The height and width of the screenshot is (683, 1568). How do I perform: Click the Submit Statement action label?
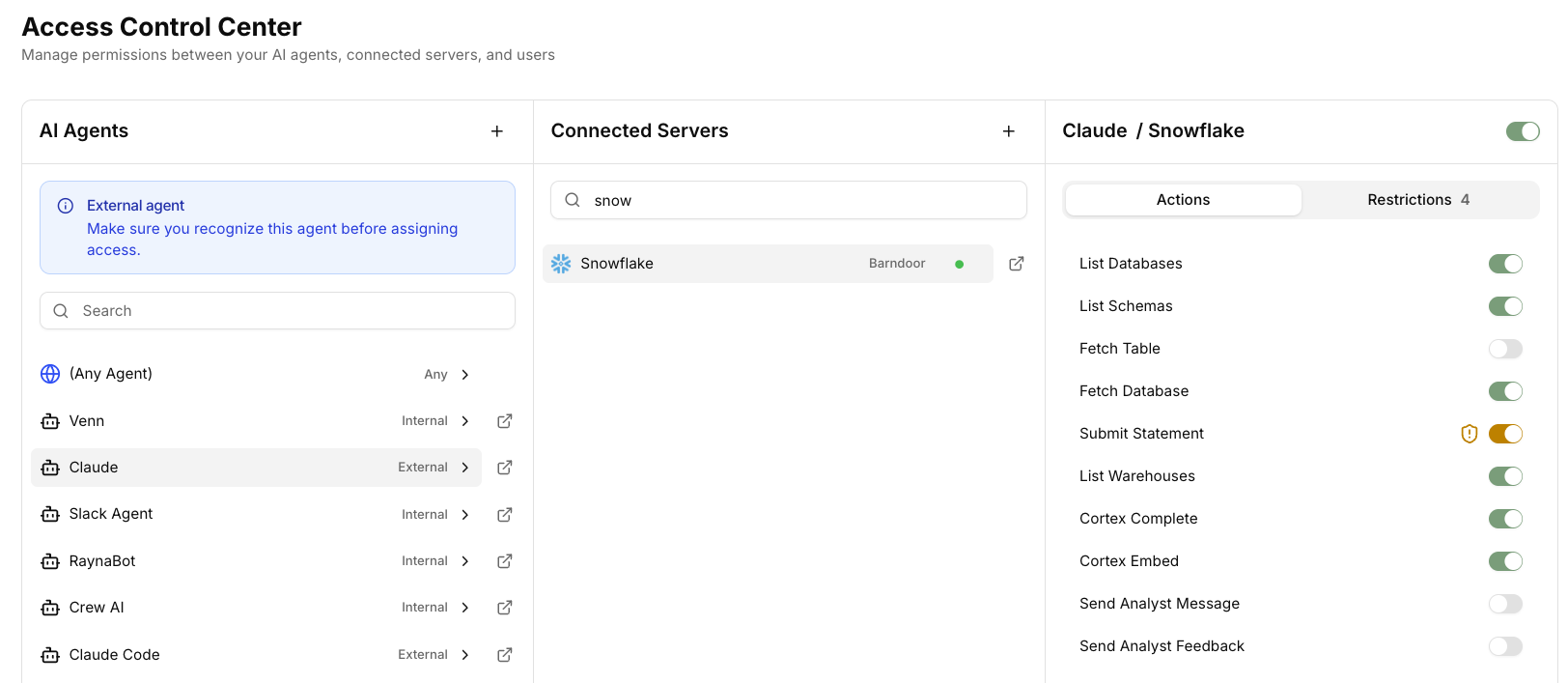(1141, 434)
